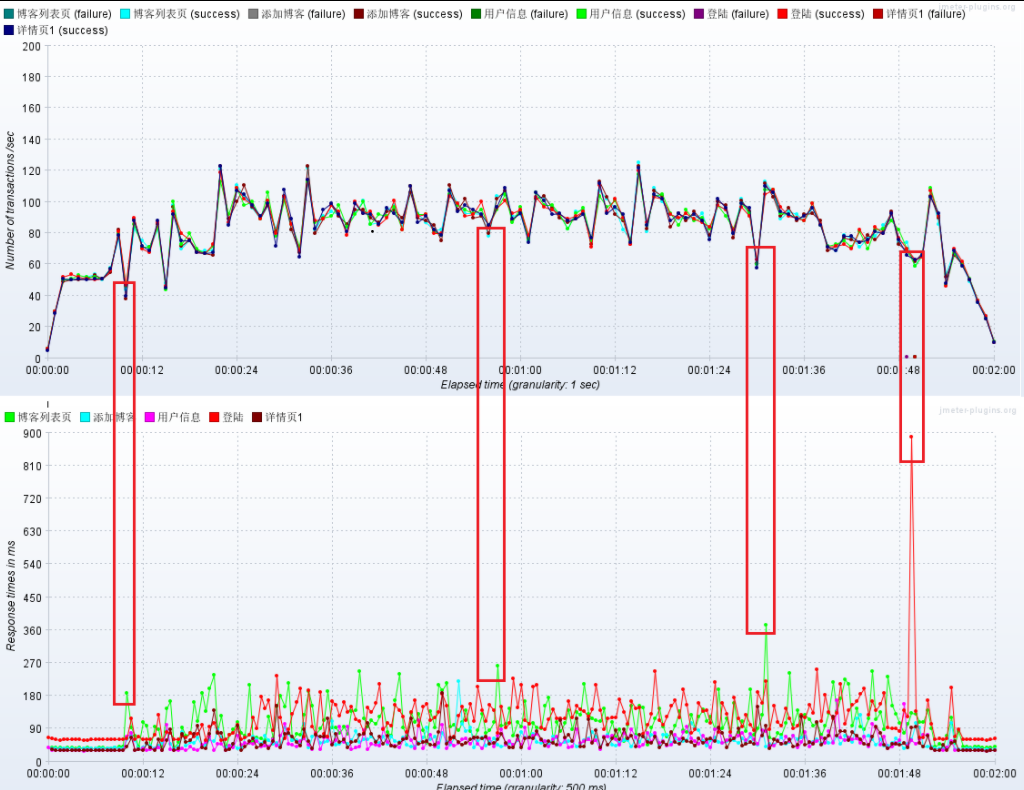The height and width of the screenshot is (790, 1024).
Task: Click the dark red swatch for 添加博客 (success)
Action: coord(359,14)
